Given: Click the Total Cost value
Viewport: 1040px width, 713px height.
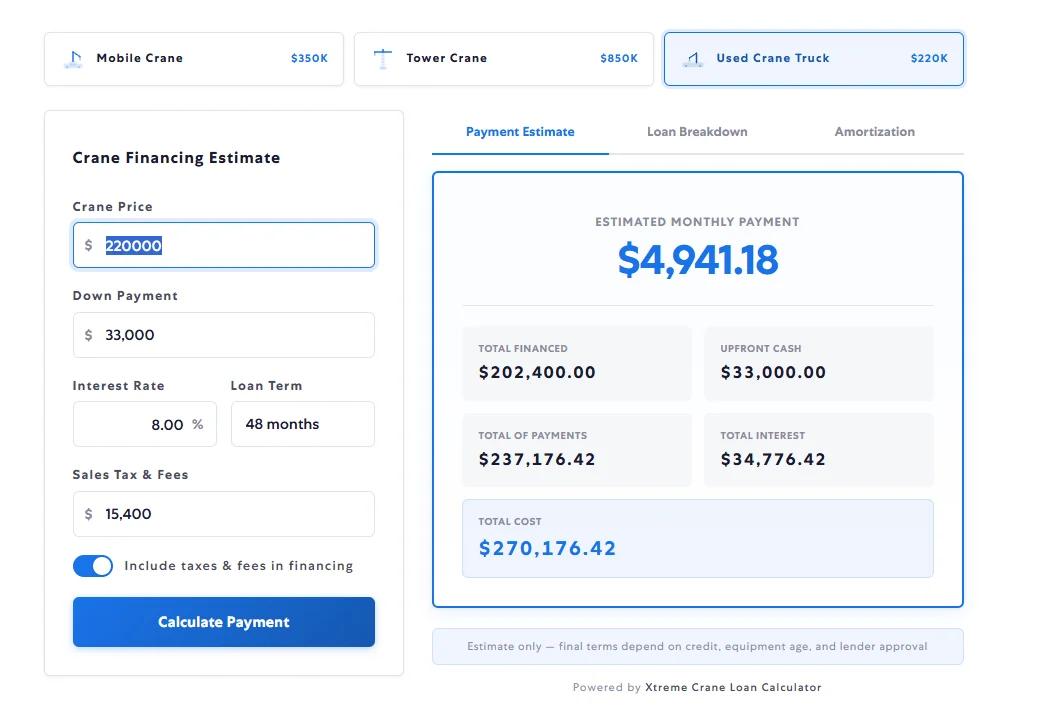Looking at the screenshot, I should 546,548.
